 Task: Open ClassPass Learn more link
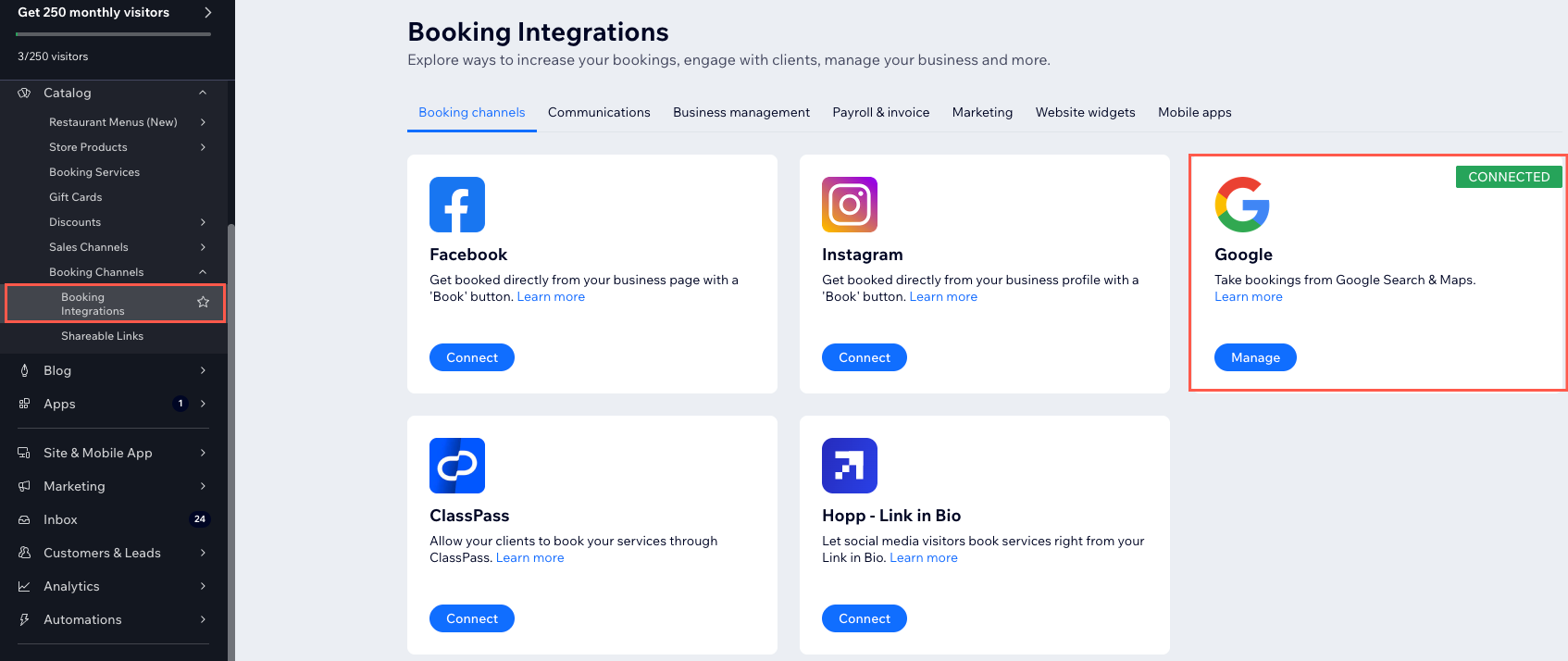[x=529, y=557]
